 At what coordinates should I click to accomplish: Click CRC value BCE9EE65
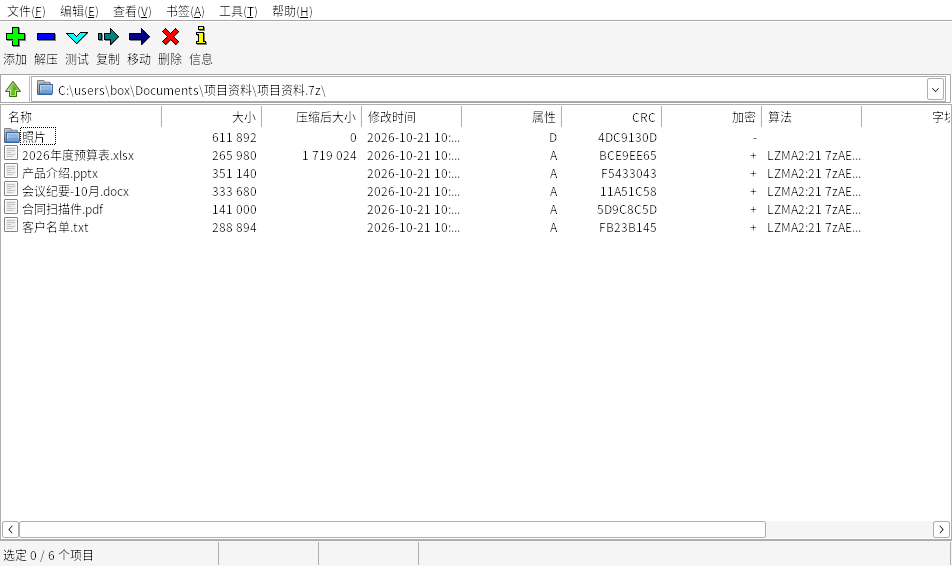coord(628,155)
